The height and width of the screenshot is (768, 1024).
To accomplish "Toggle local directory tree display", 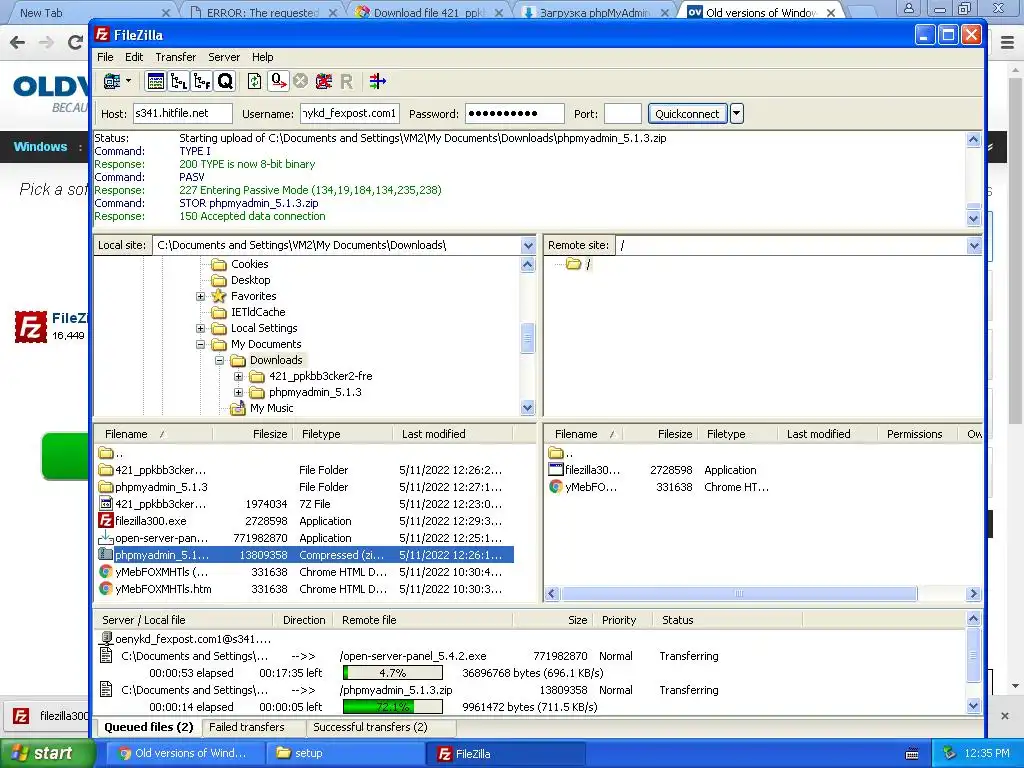I will pyautogui.click(x=178, y=82).
